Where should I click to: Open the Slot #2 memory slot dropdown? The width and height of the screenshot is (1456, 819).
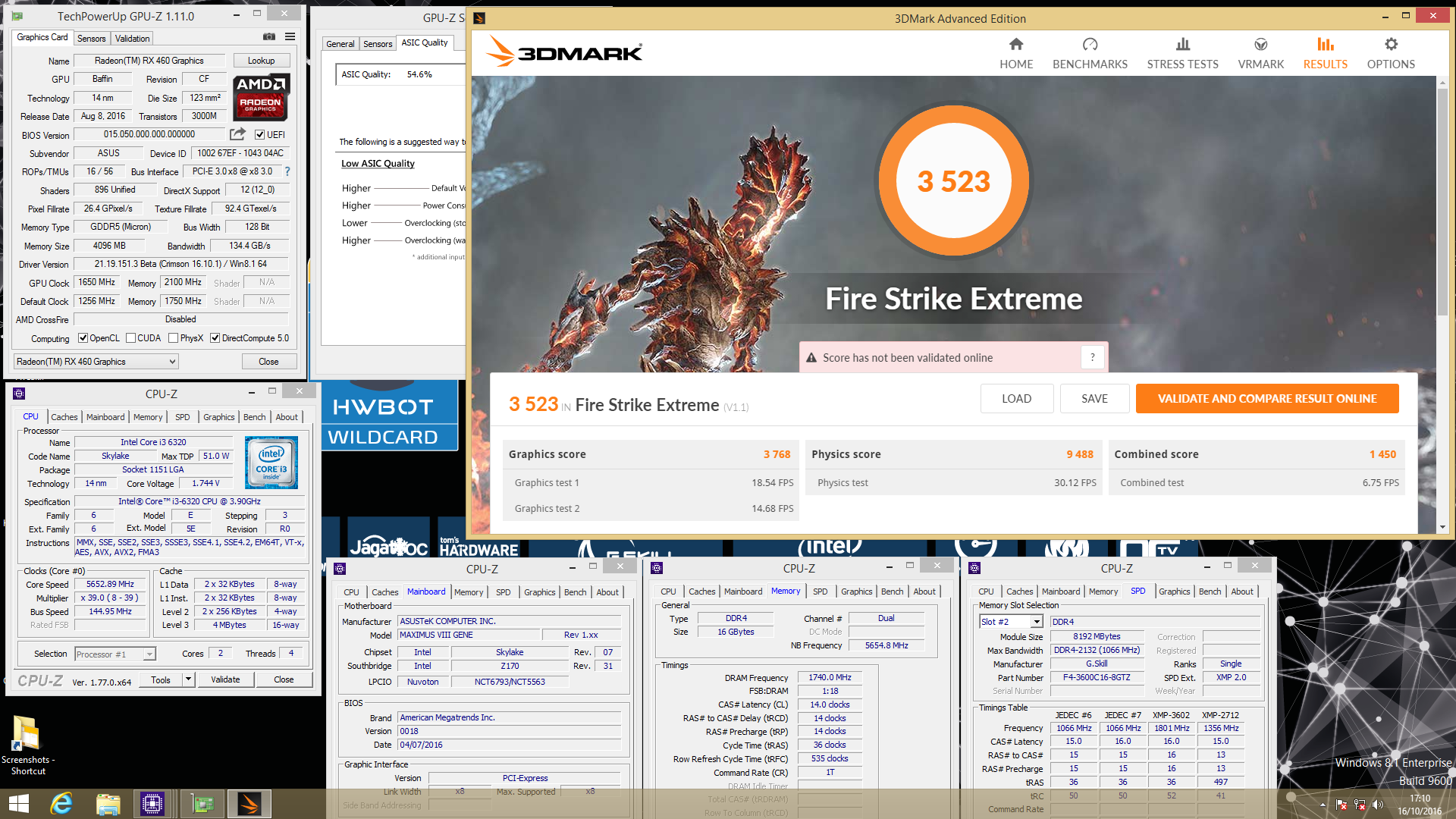coord(1011,622)
